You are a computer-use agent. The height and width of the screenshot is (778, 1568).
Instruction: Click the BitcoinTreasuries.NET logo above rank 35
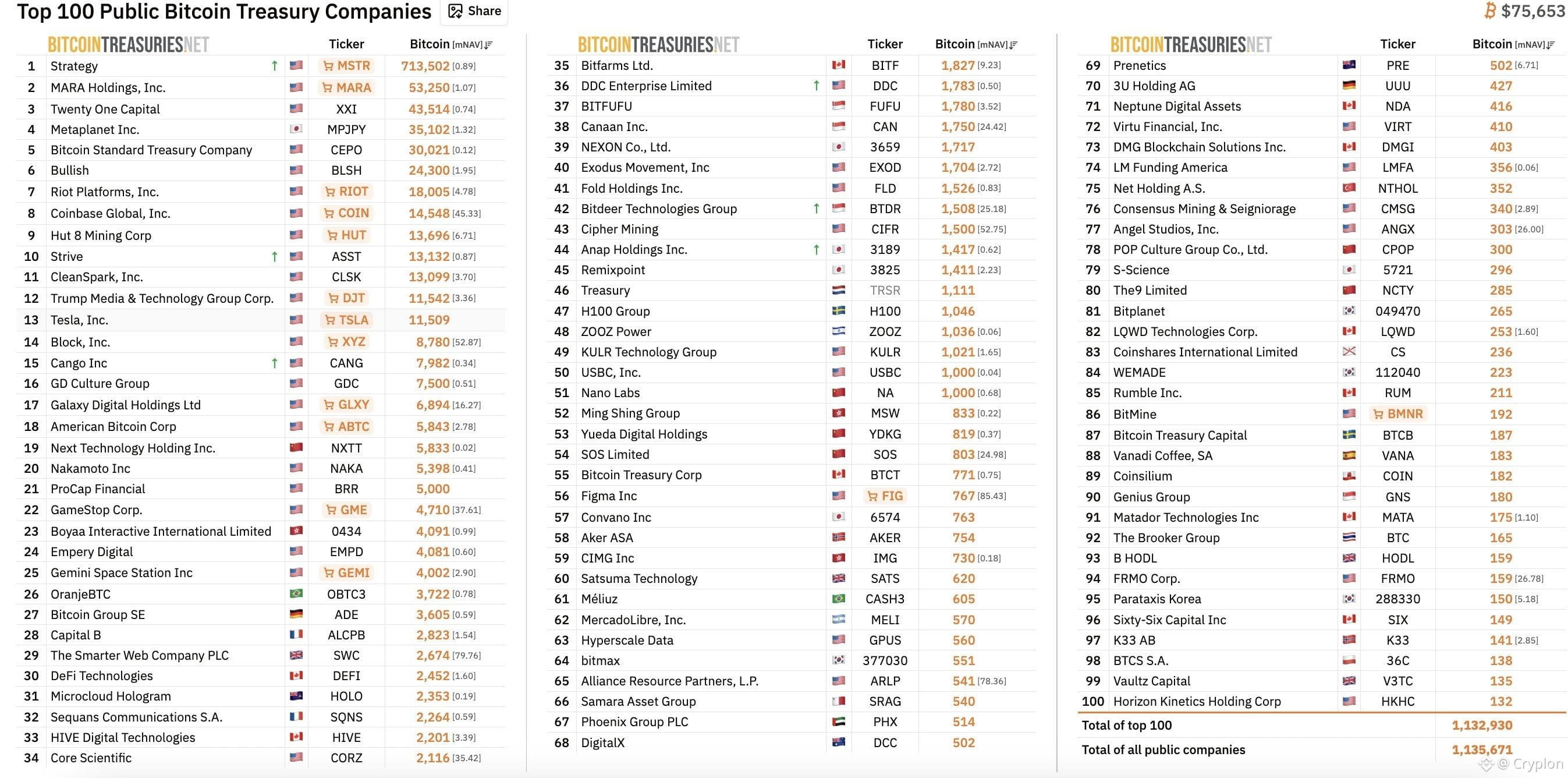point(659,44)
